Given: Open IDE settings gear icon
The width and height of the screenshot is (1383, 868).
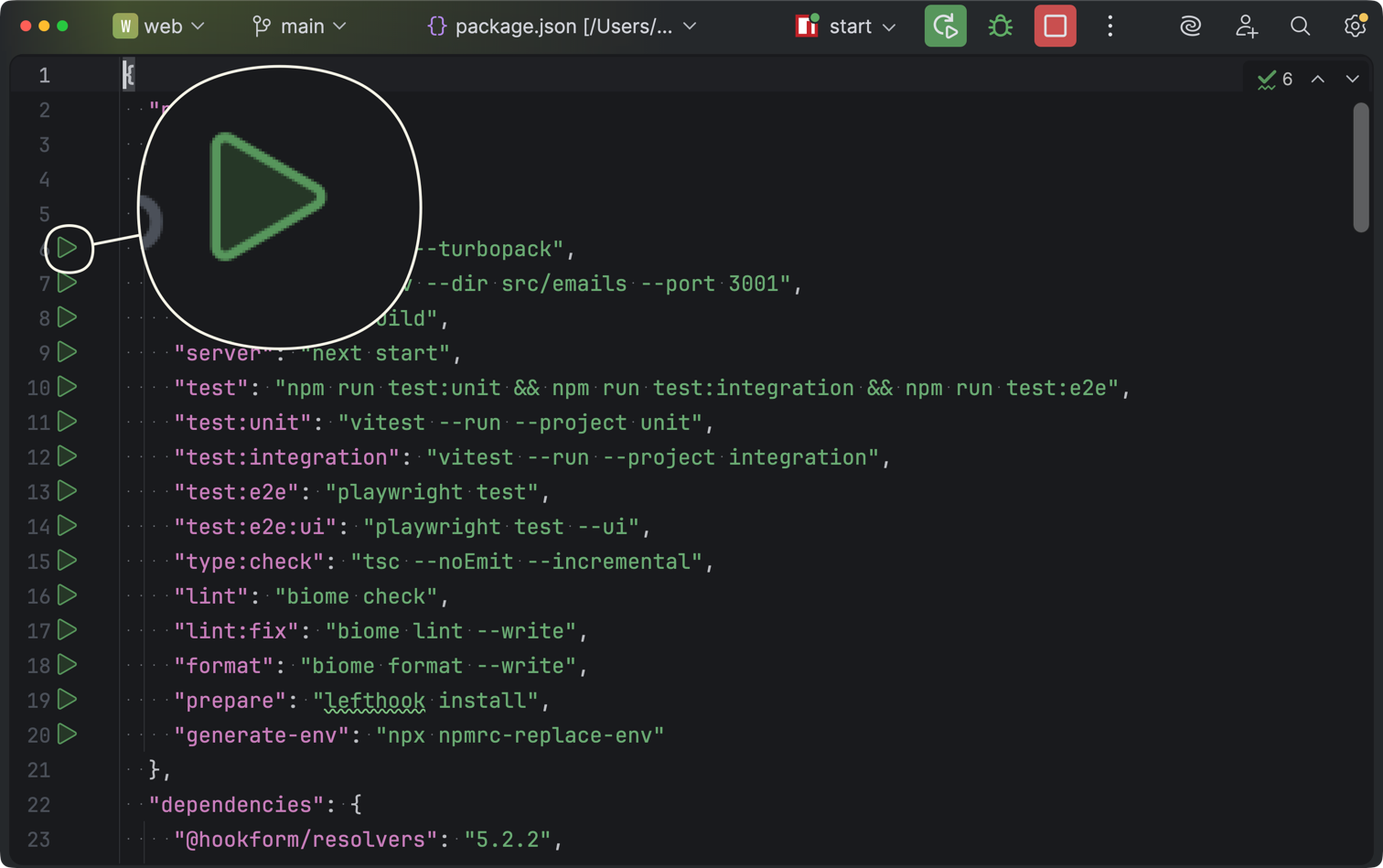Looking at the screenshot, I should pos(1355,27).
